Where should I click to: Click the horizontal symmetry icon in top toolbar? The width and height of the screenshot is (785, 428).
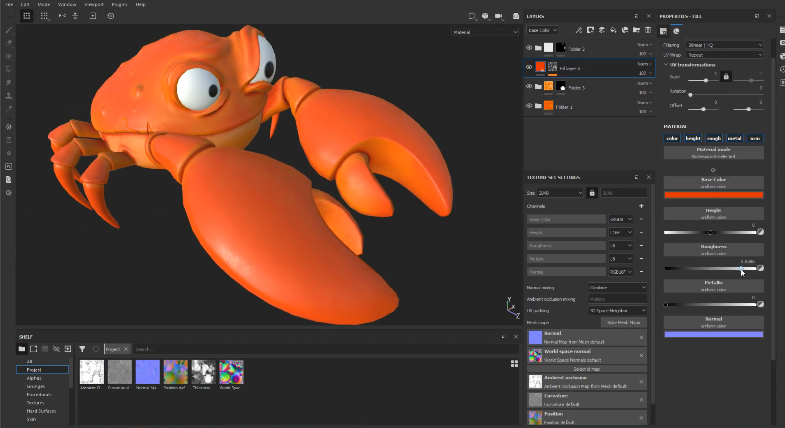[x=62, y=16]
